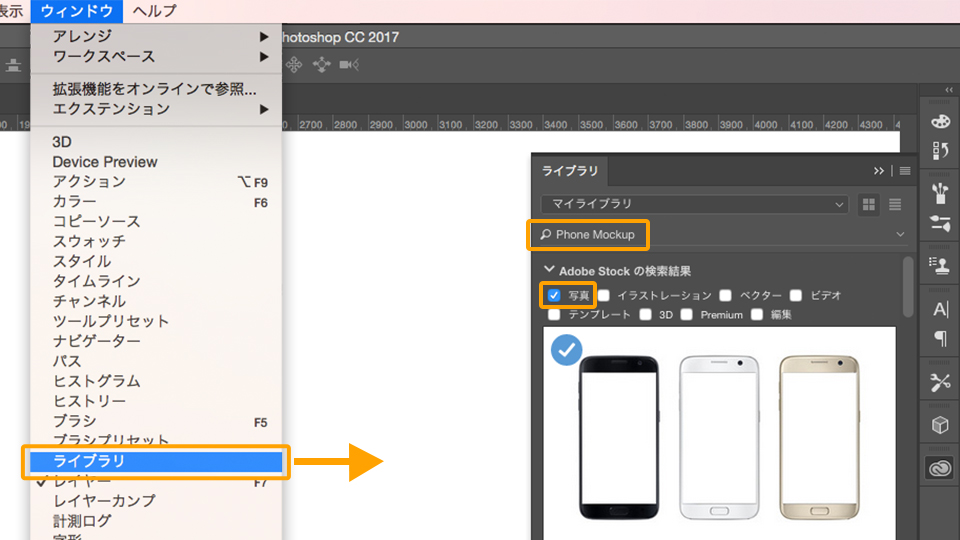Viewport: 960px width, 540px height.
Task: Select パス menu item
Action: click(156, 361)
